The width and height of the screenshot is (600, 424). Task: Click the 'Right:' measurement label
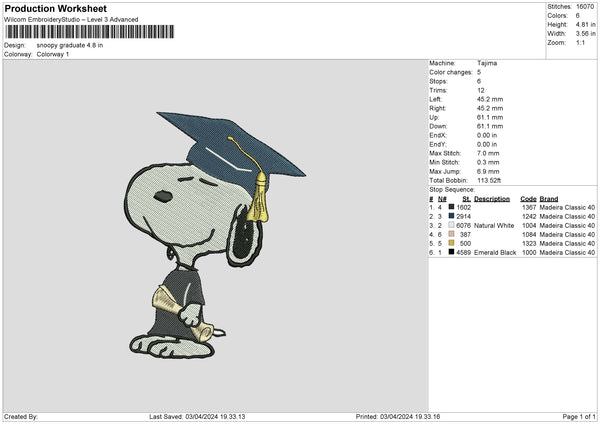437,108
